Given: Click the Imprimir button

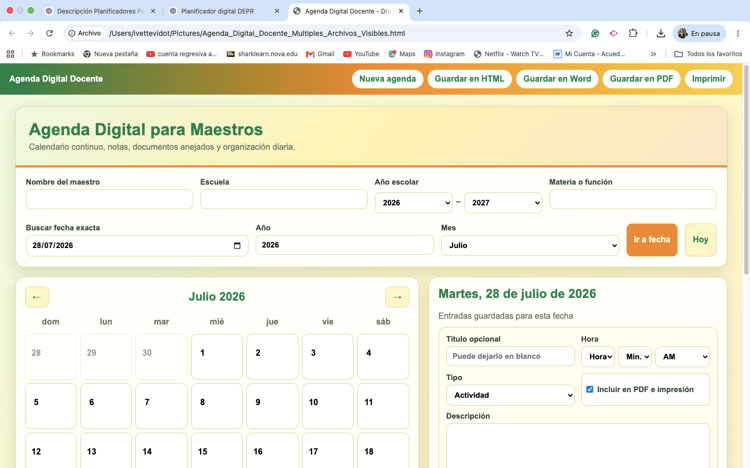Looking at the screenshot, I should point(709,79).
